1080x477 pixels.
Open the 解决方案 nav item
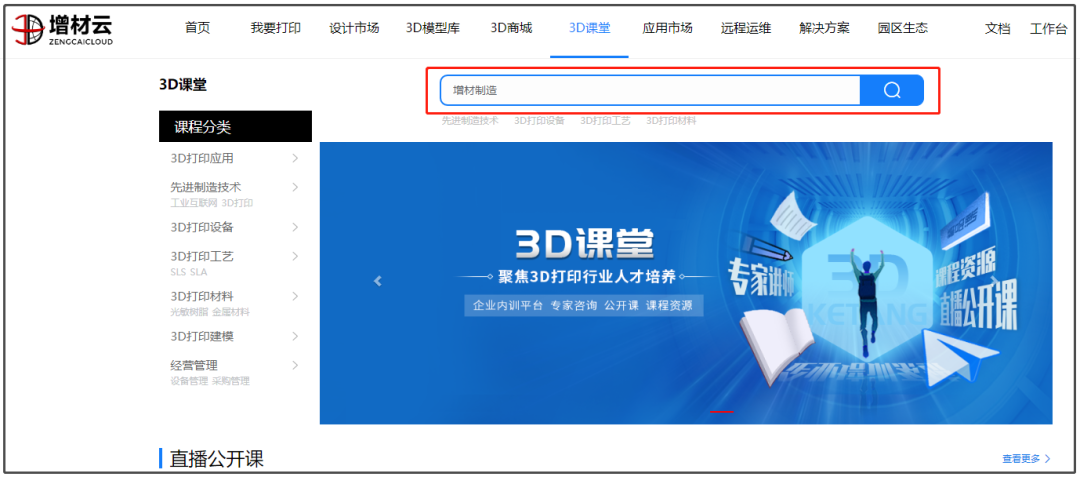pos(824,28)
